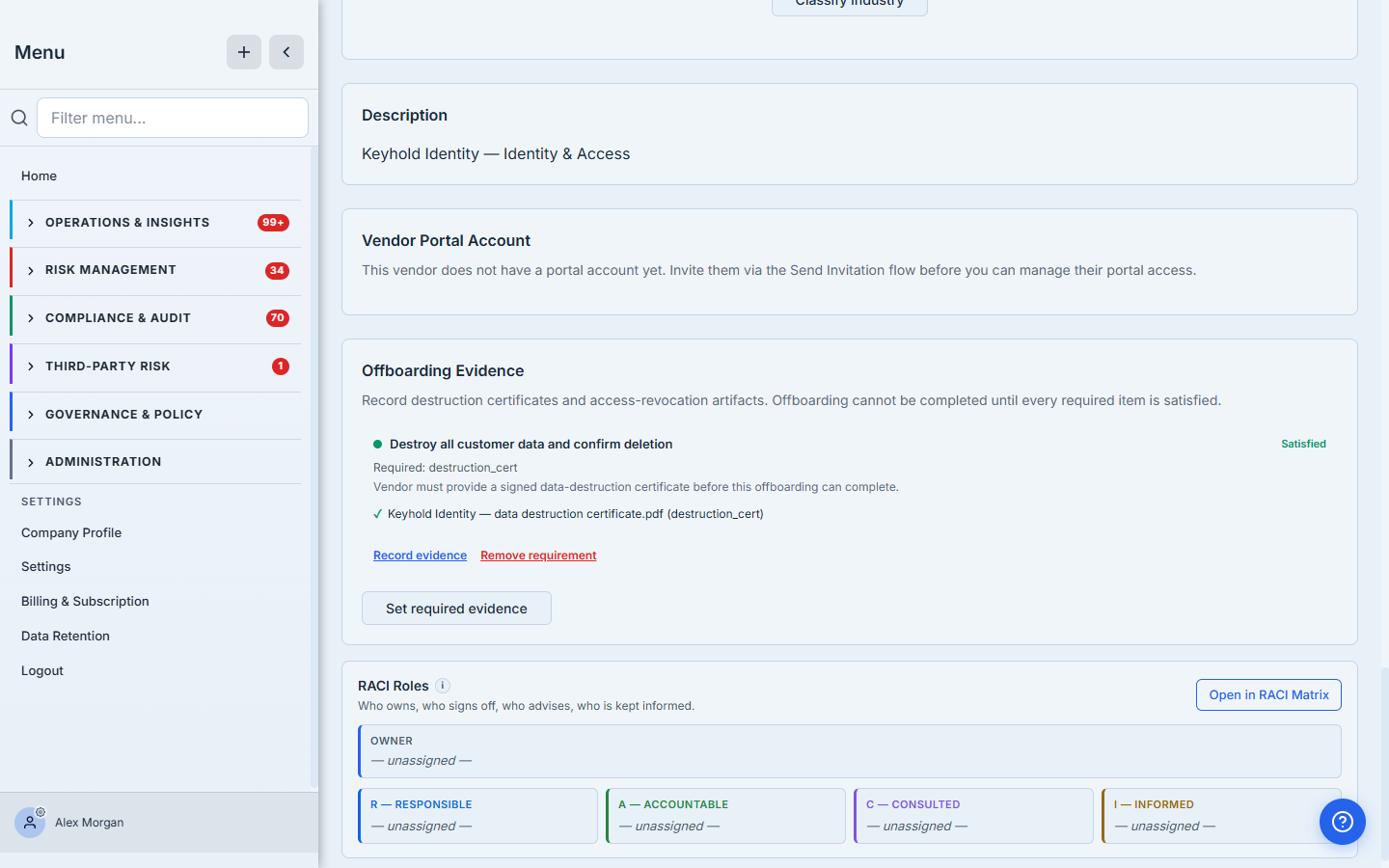Click the Remove requirement link
Image resolution: width=1389 pixels, height=868 pixels.
click(538, 556)
